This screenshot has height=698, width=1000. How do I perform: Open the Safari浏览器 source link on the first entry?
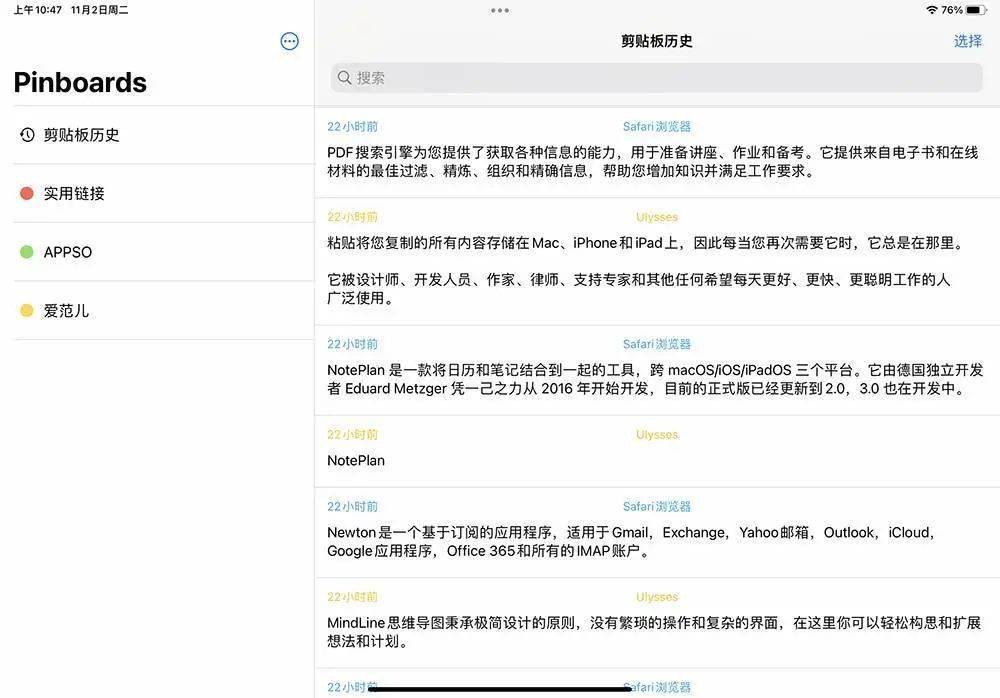click(657, 126)
